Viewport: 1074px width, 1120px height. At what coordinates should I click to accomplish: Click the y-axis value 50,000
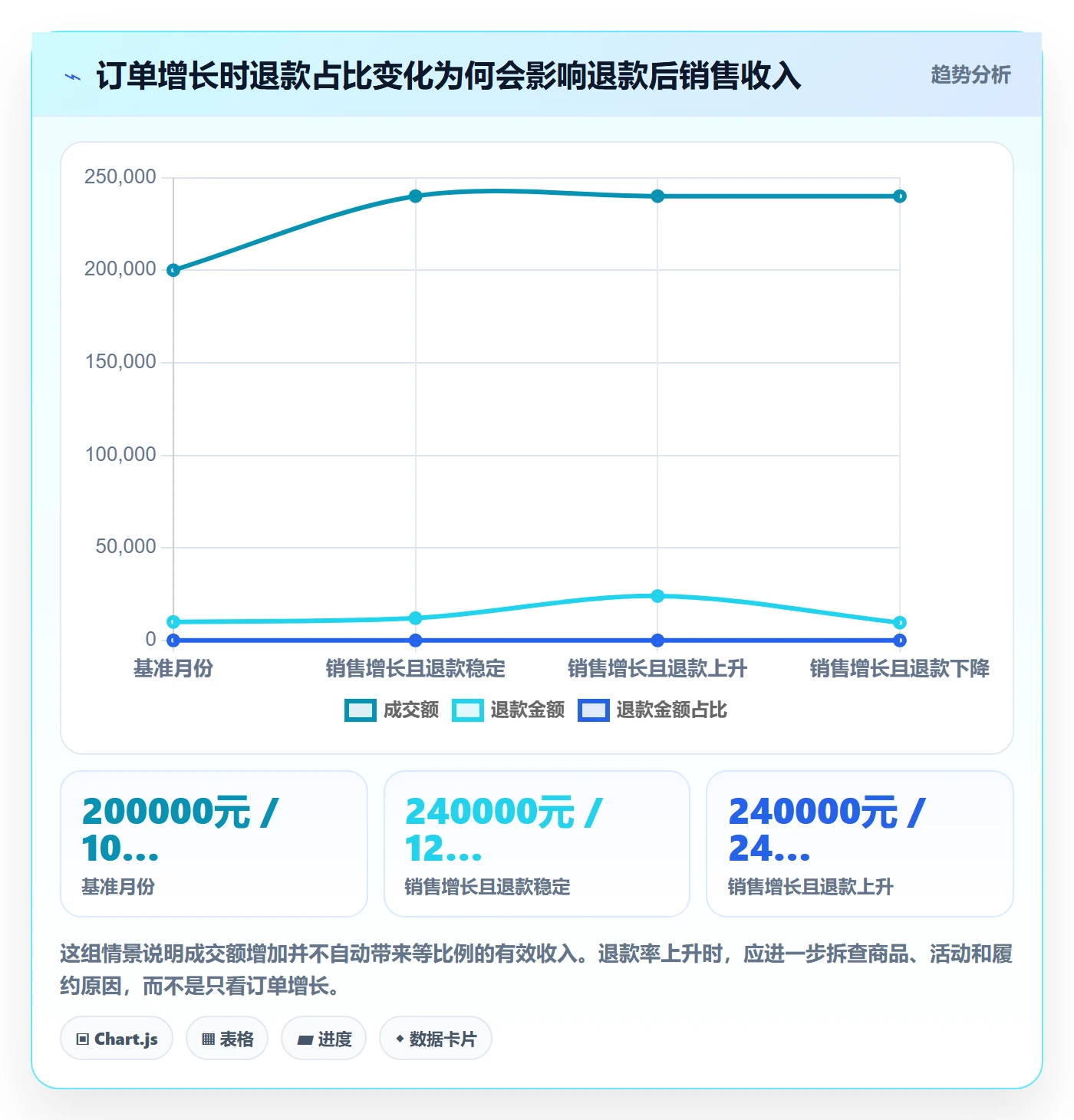pos(126,547)
